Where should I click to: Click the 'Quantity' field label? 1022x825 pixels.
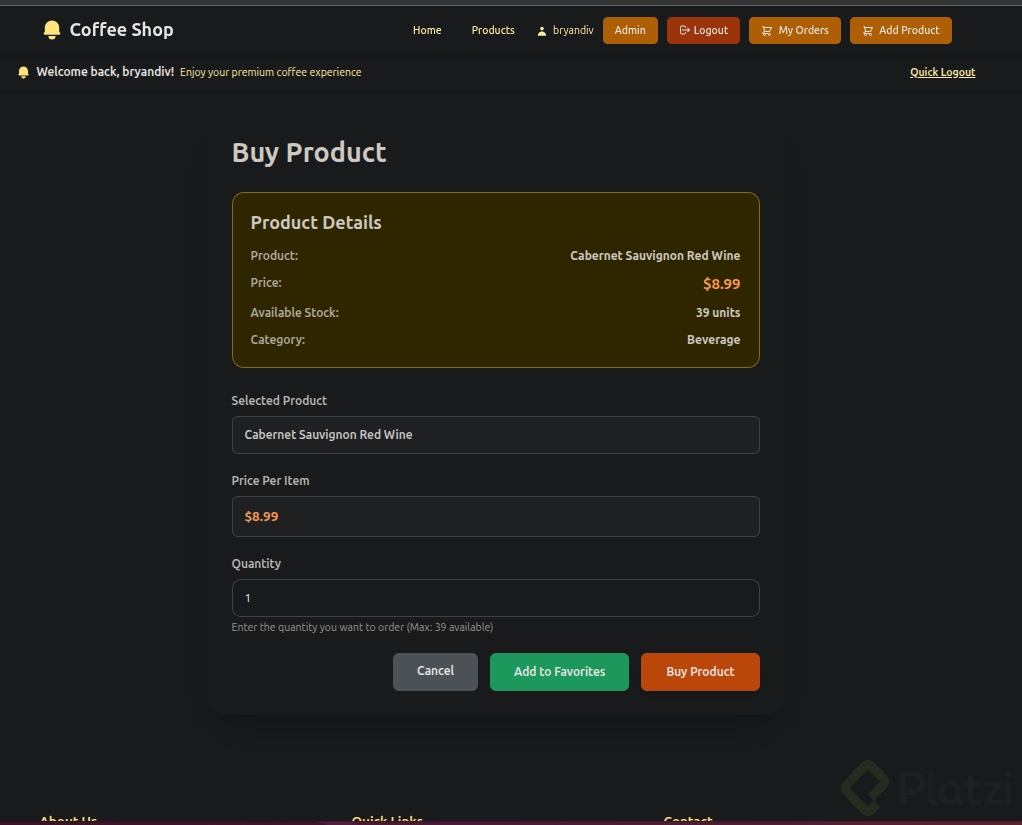coord(256,564)
